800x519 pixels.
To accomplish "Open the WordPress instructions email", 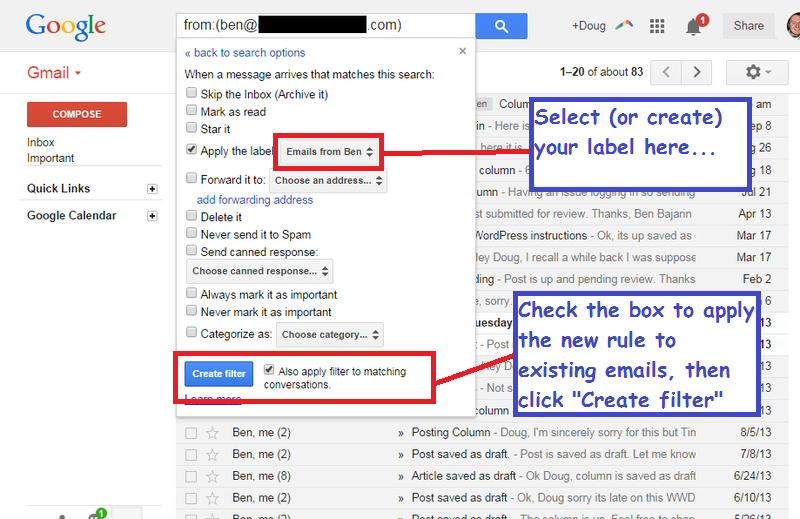I will (632, 236).
